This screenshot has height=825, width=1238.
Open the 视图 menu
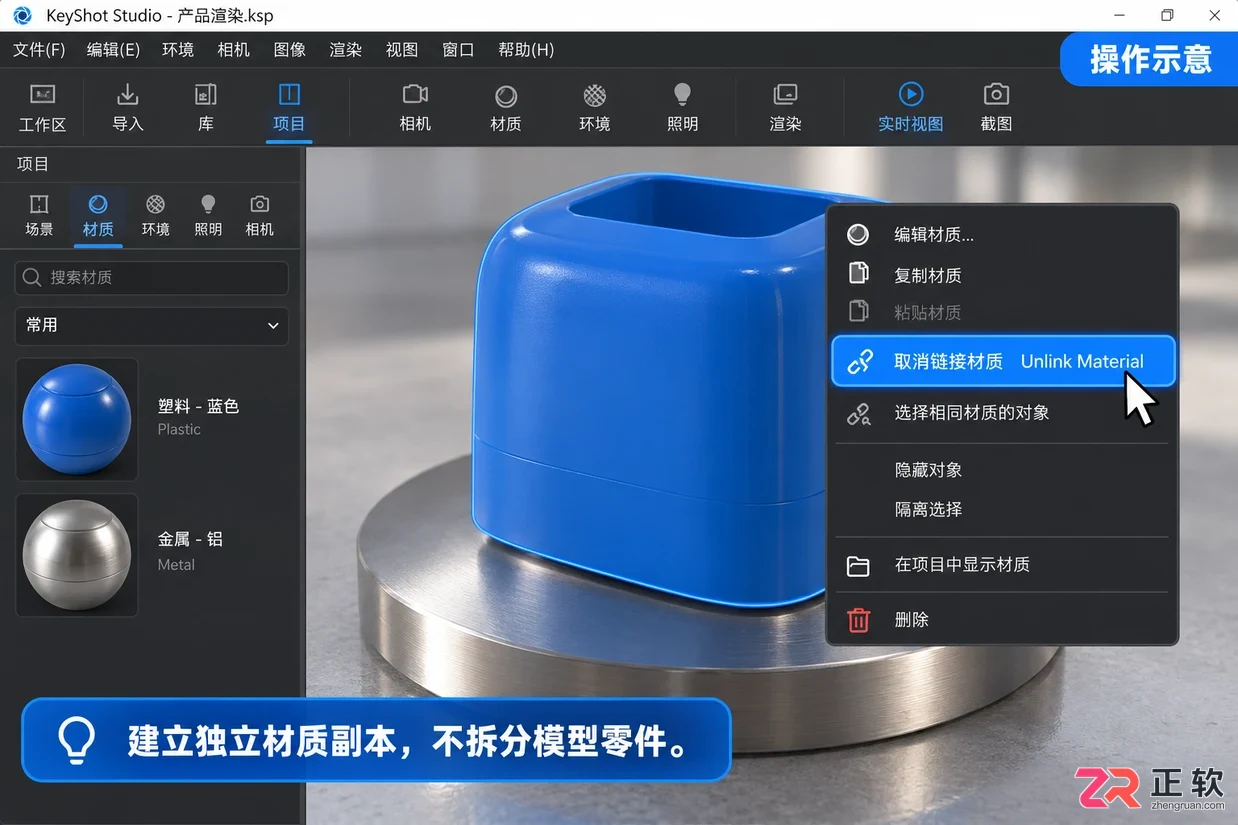coord(402,49)
